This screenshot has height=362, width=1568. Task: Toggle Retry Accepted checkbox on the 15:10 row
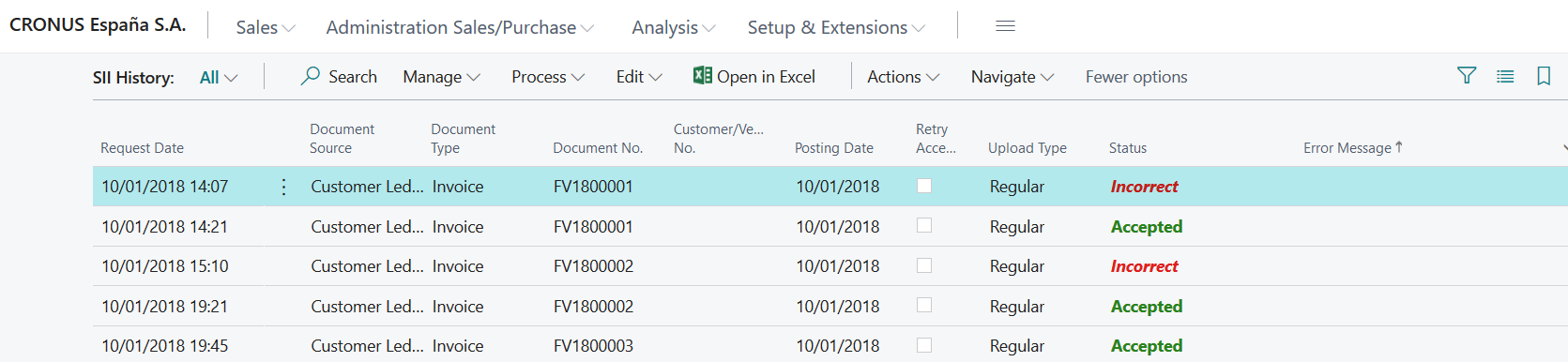click(924, 265)
